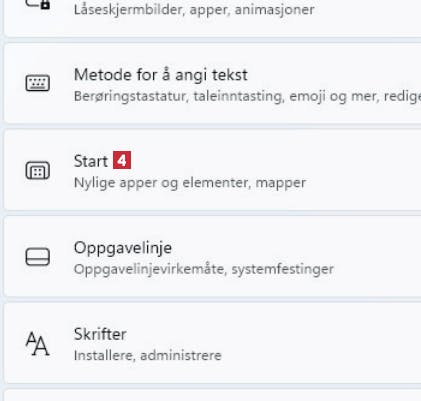Click the Oppgavelinje taskbar icon
Viewport: 421px width, 401px height.
point(38,257)
